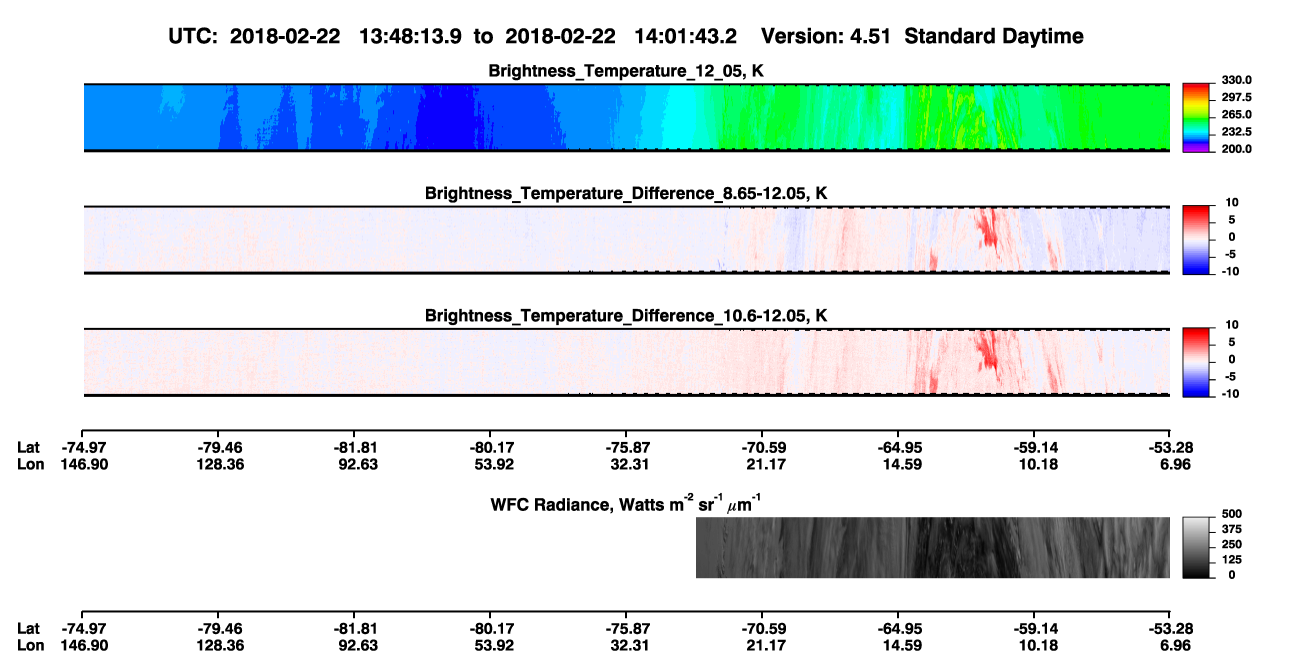Click the 'Brightness_Temperature_Difference_10.6-12.05, K' title
The height and width of the screenshot is (667, 1300).
[627, 316]
